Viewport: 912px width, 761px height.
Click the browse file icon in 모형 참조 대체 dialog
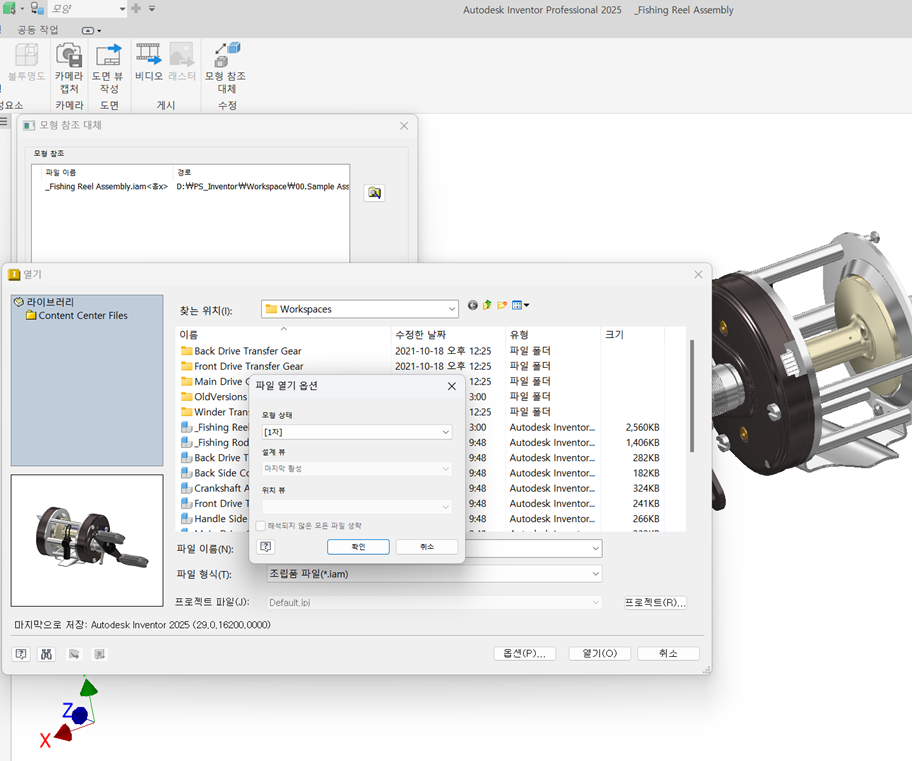pos(374,193)
